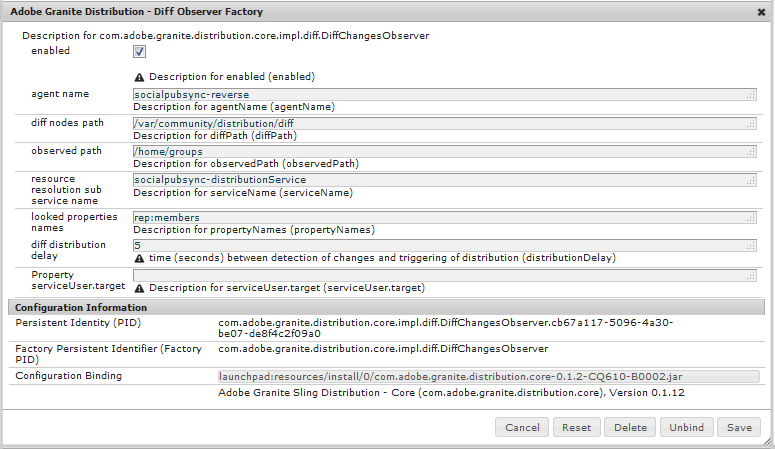
Task: Click the 'observed path' label
Action: (66, 151)
